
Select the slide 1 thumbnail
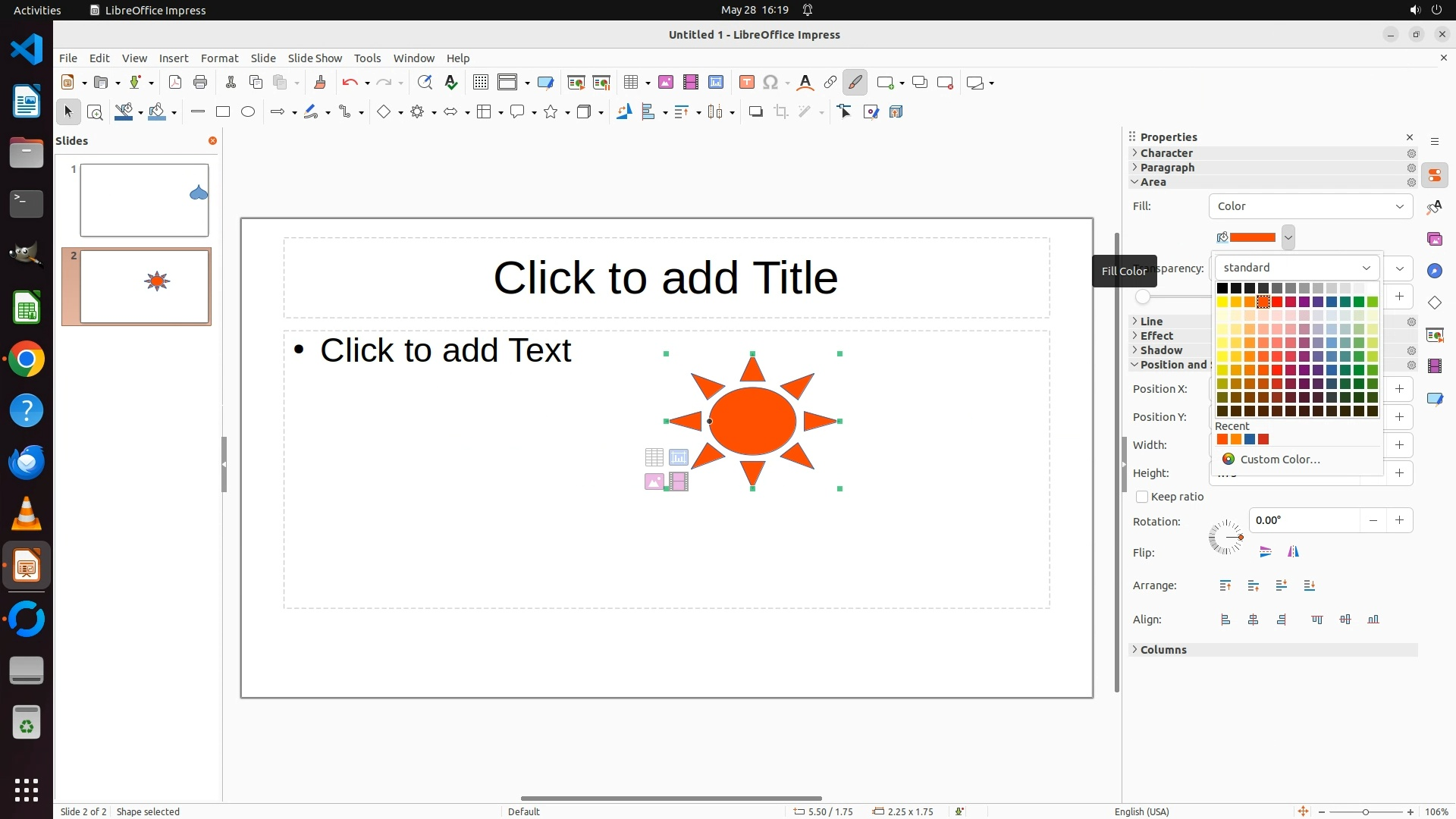pyautogui.click(x=144, y=200)
